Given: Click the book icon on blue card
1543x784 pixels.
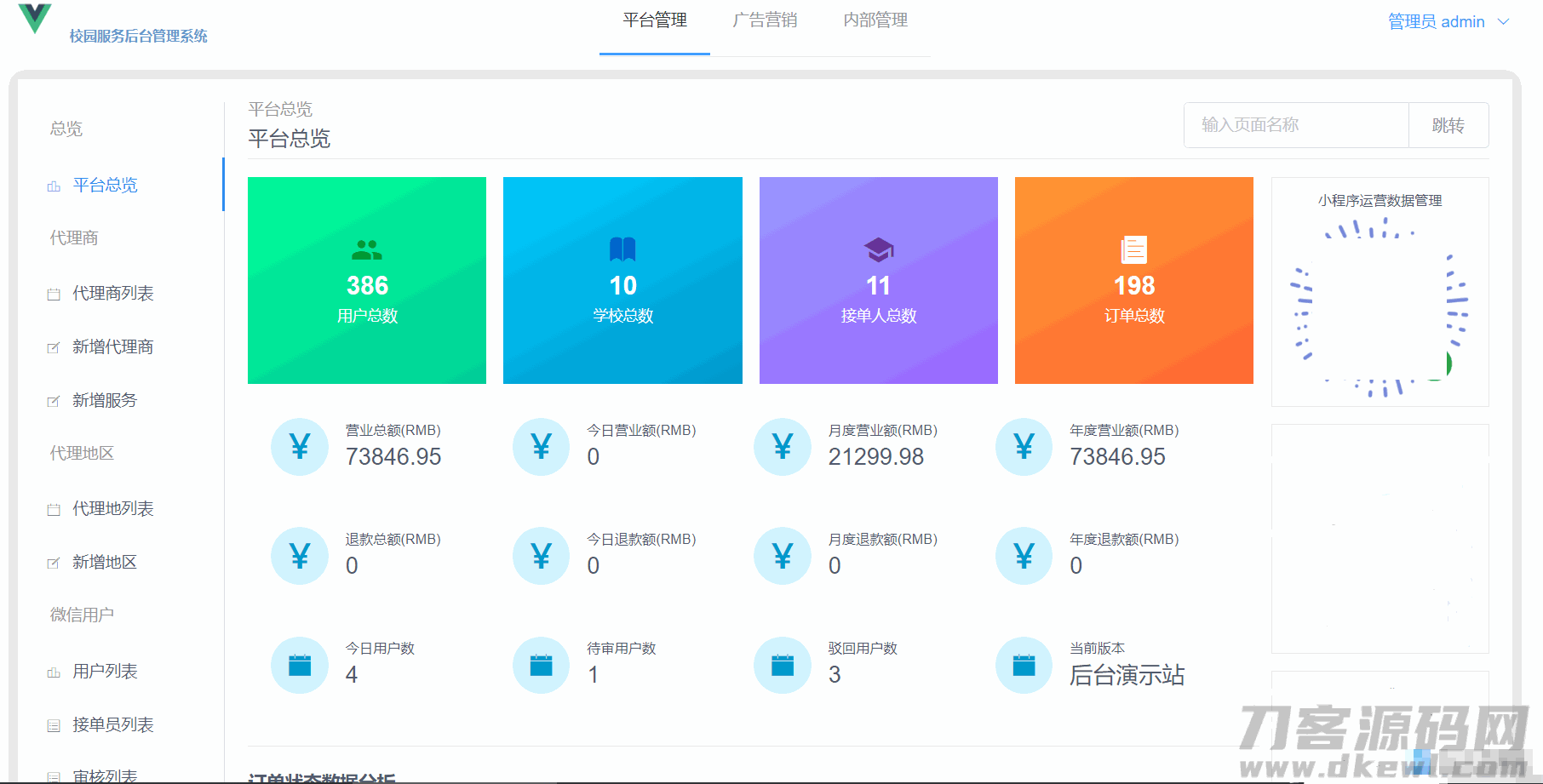Looking at the screenshot, I should [622, 249].
